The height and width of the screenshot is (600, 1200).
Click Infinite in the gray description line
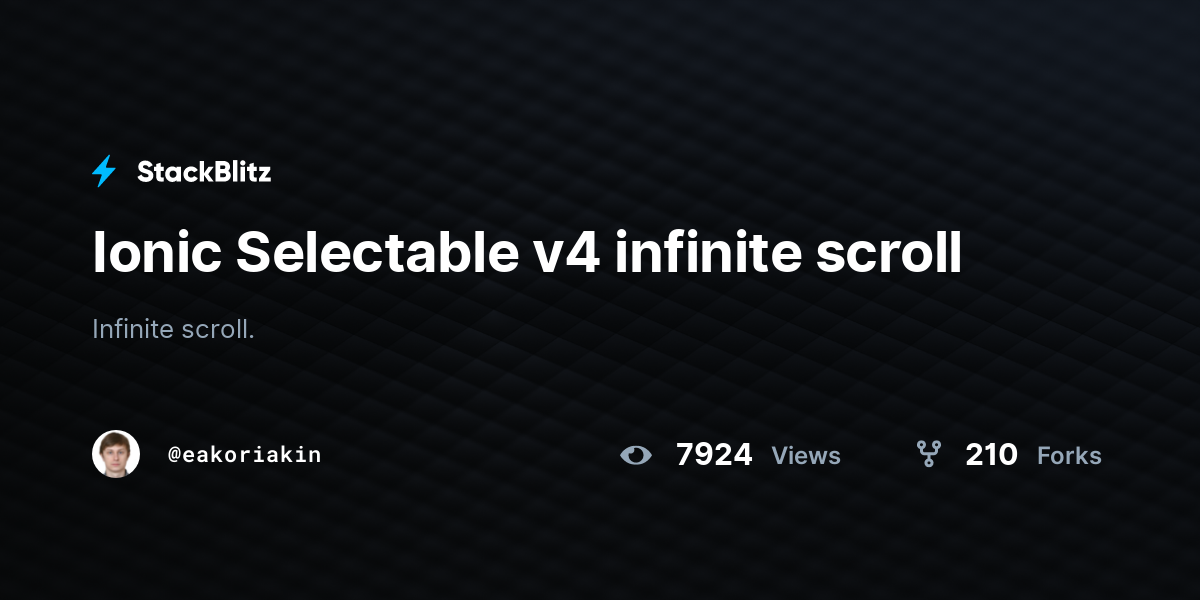(x=133, y=329)
